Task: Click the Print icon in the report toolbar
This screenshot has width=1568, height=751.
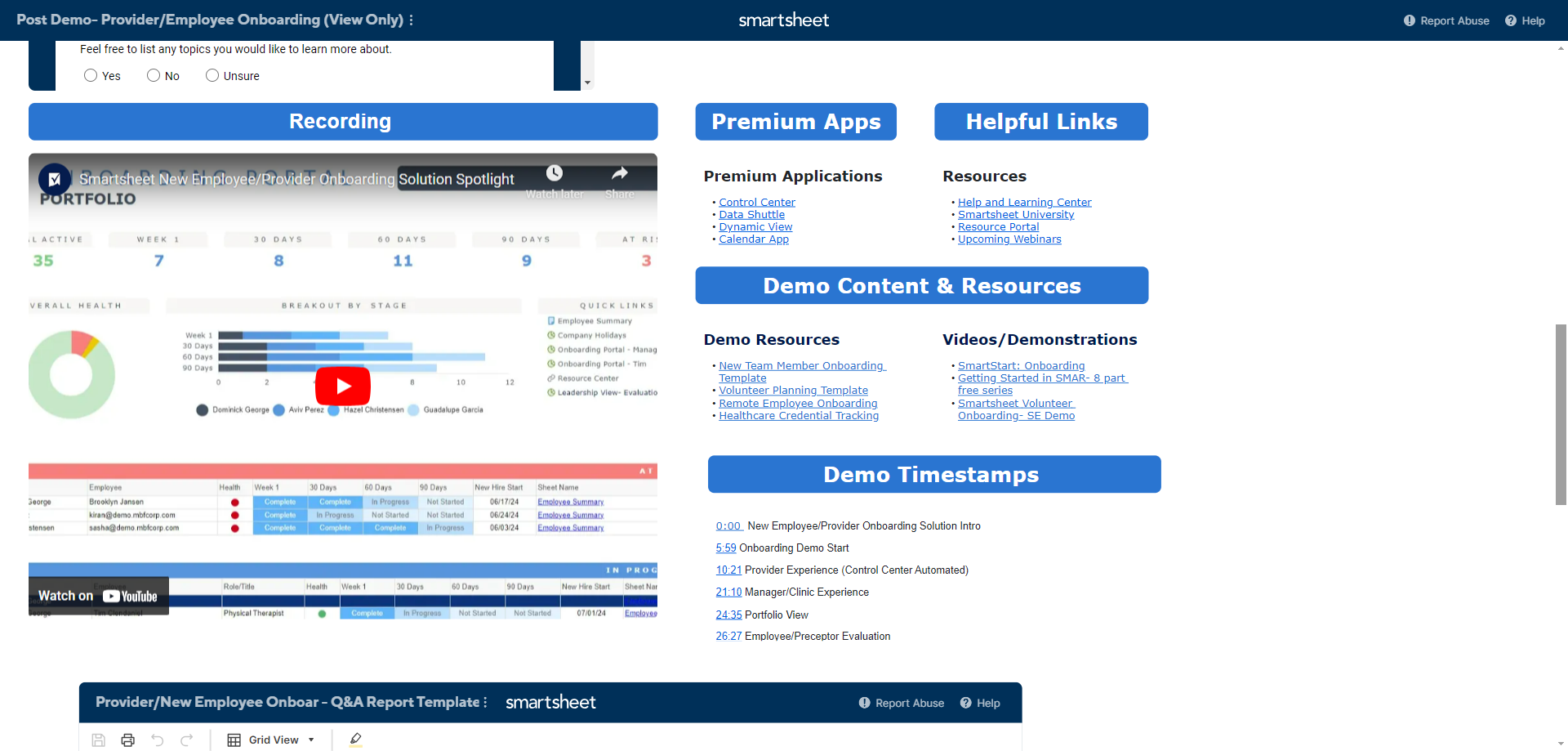Action: pos(127,740)
